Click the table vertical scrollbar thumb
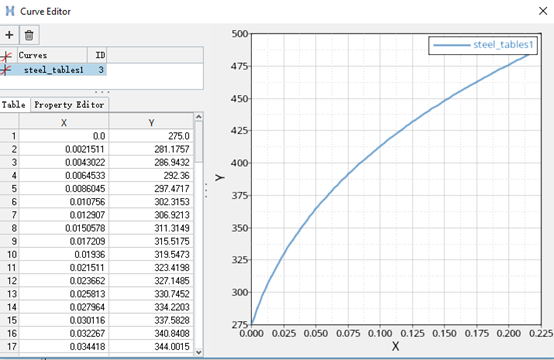This screenshot has width=554, height=360. tap(199, 142)
